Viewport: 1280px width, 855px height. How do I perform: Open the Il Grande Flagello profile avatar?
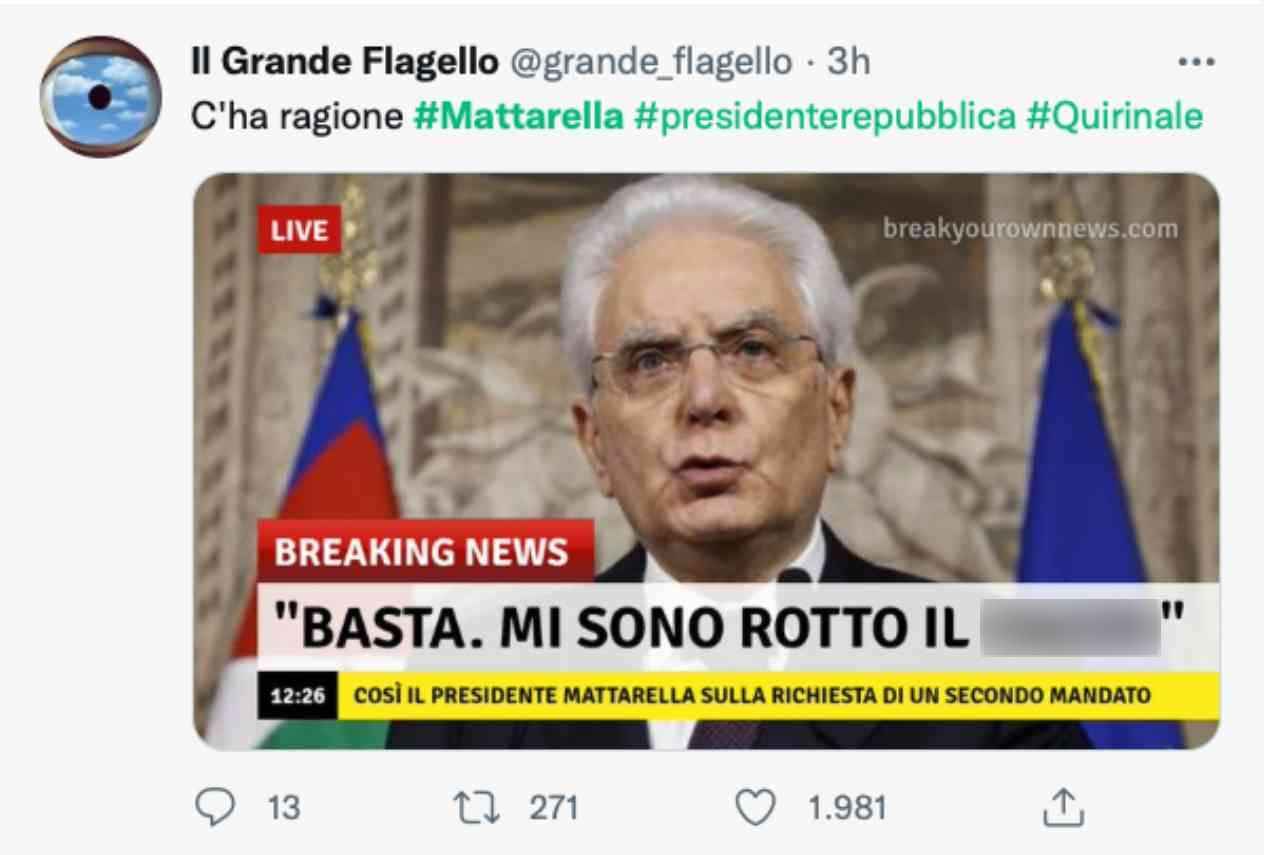pos(100,96)
